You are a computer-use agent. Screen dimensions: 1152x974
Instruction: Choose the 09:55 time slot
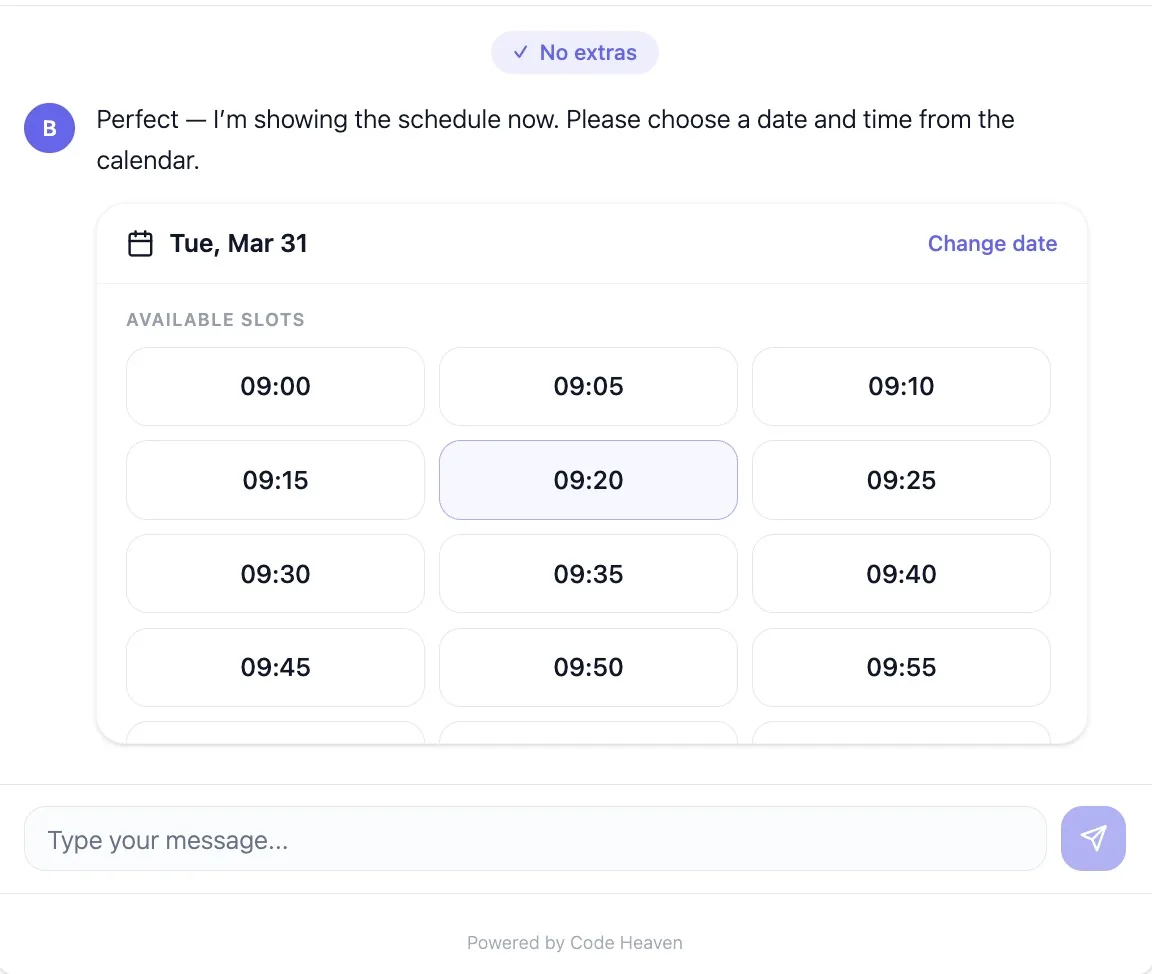tap(901, 667)
